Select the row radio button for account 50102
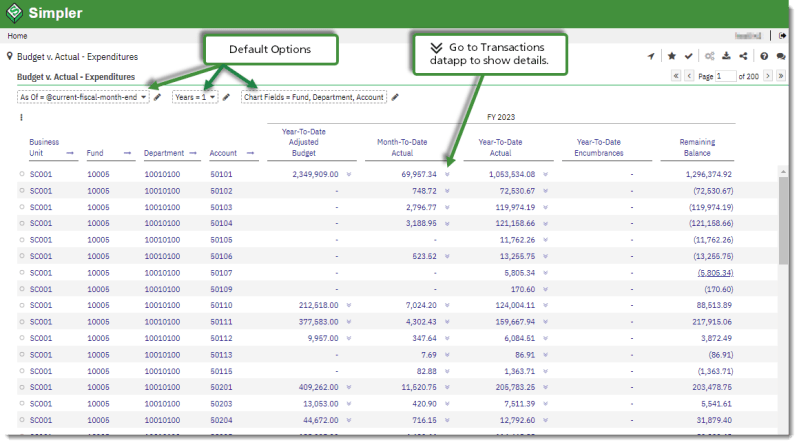Screen dimensions: 799x445 tap(22, 191)
